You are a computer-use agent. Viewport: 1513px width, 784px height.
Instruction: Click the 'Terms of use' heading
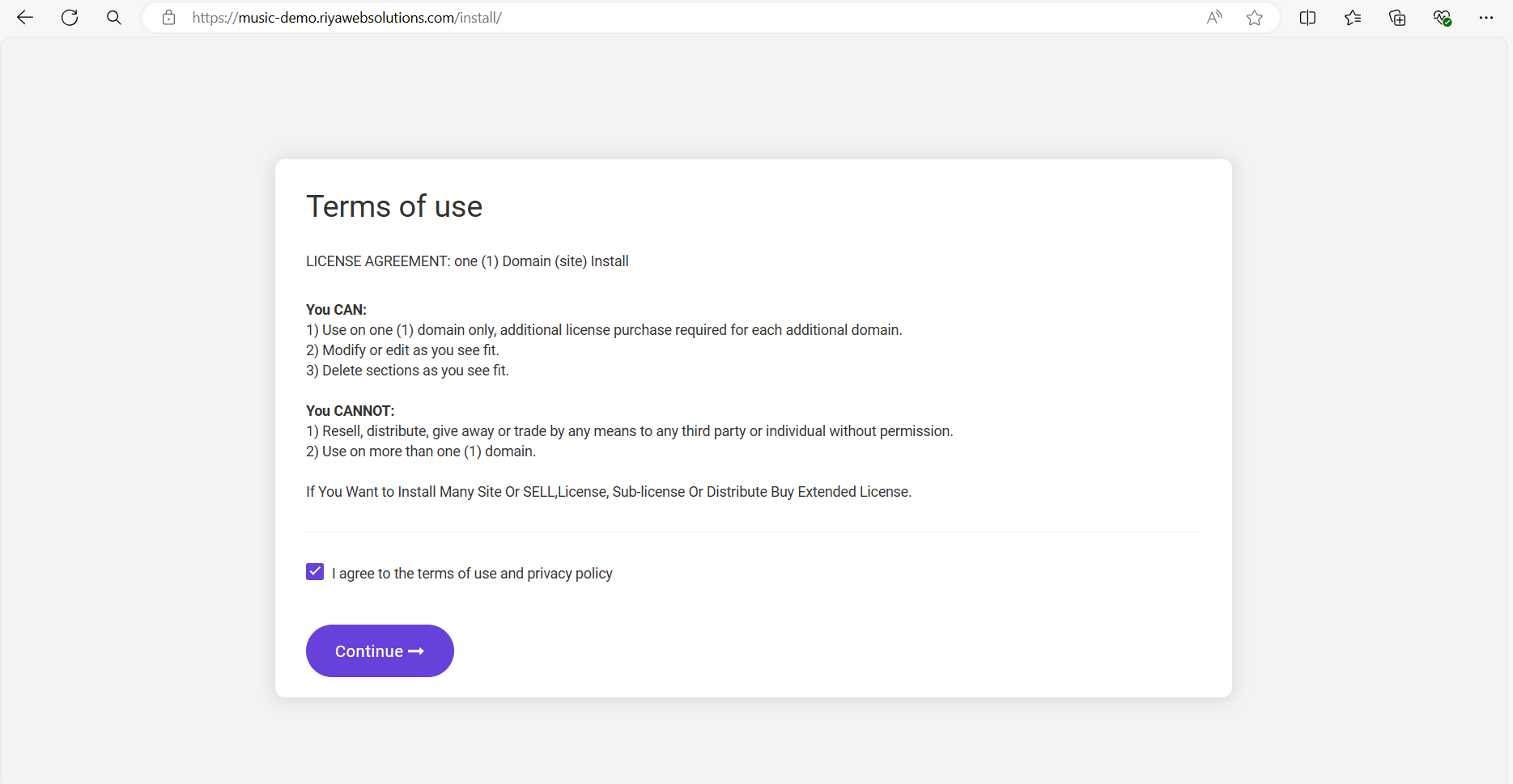394,206
